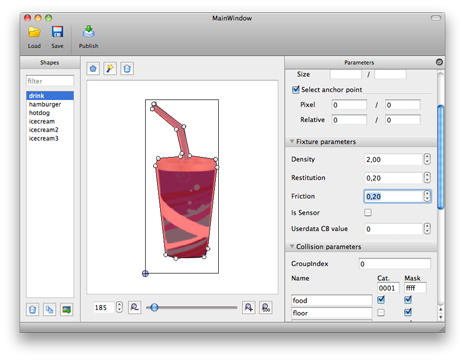Click the Friction value stepper

point(427,196)
